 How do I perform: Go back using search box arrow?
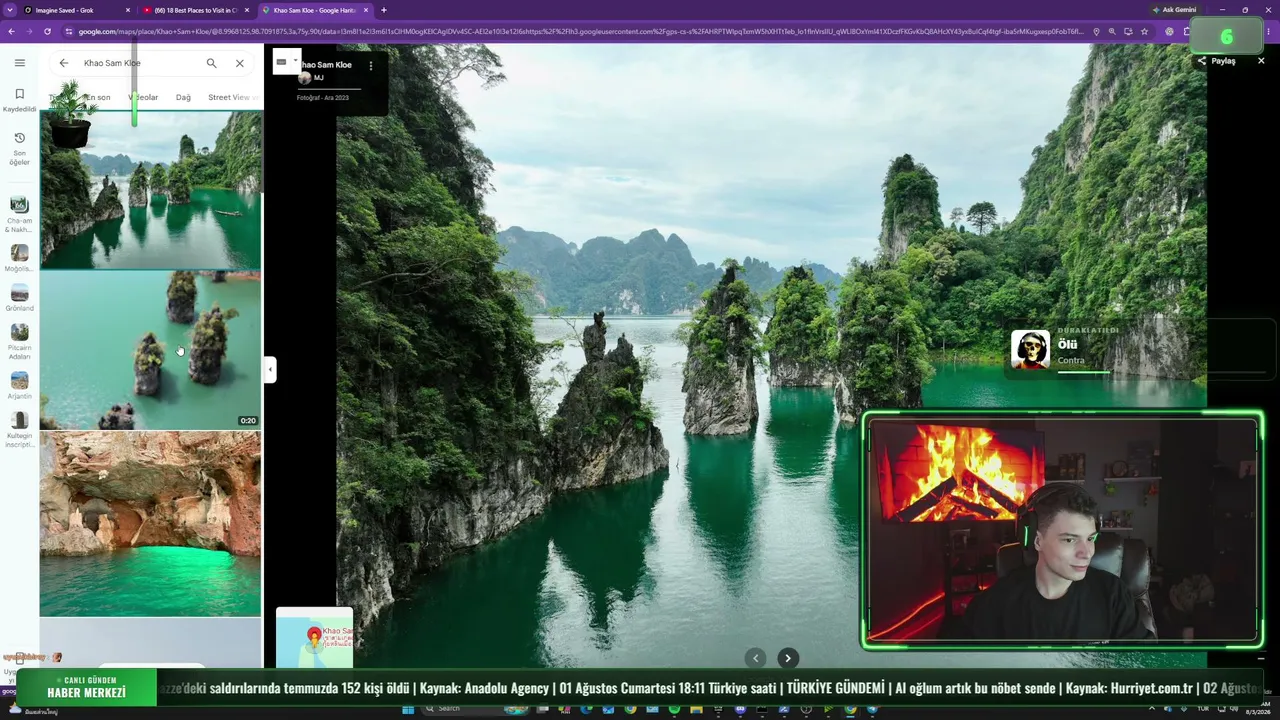64,63
